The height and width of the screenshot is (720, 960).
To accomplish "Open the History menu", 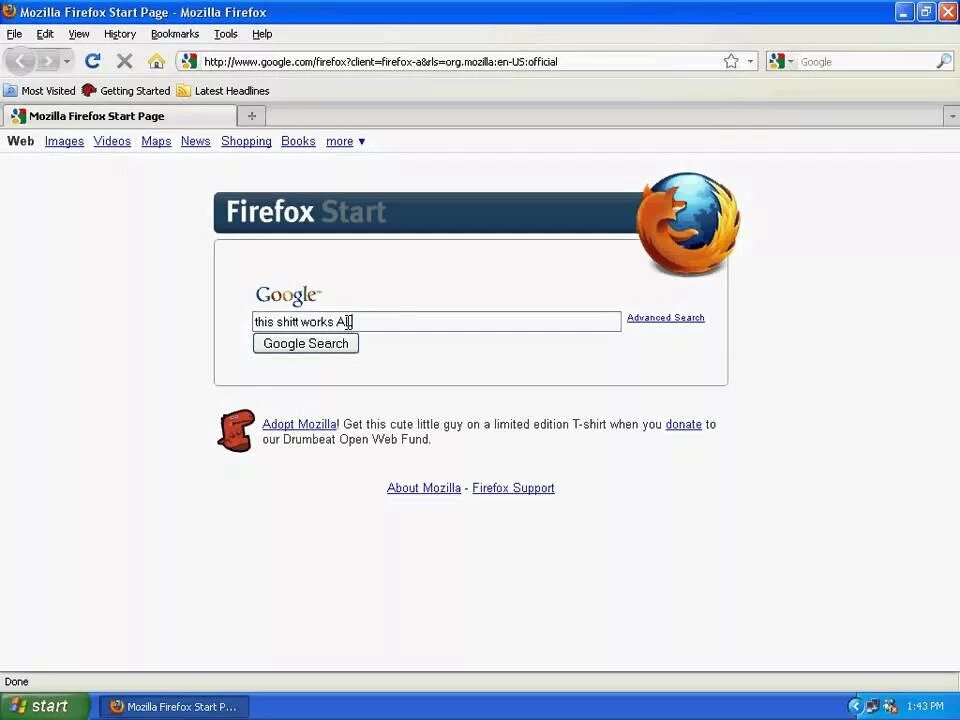I will coord(120,34).
